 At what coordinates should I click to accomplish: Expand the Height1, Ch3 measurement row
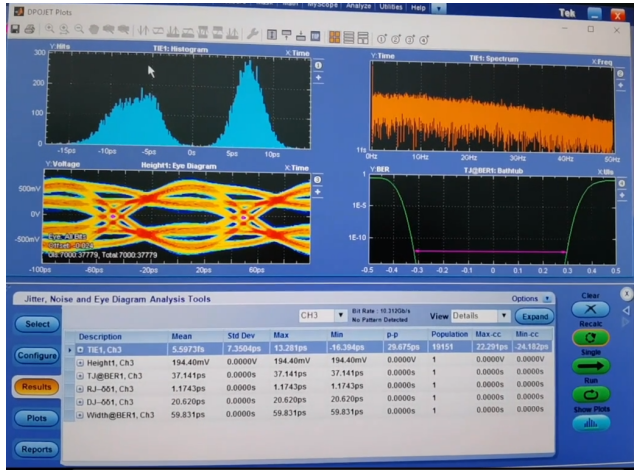(x=81, y=362)
